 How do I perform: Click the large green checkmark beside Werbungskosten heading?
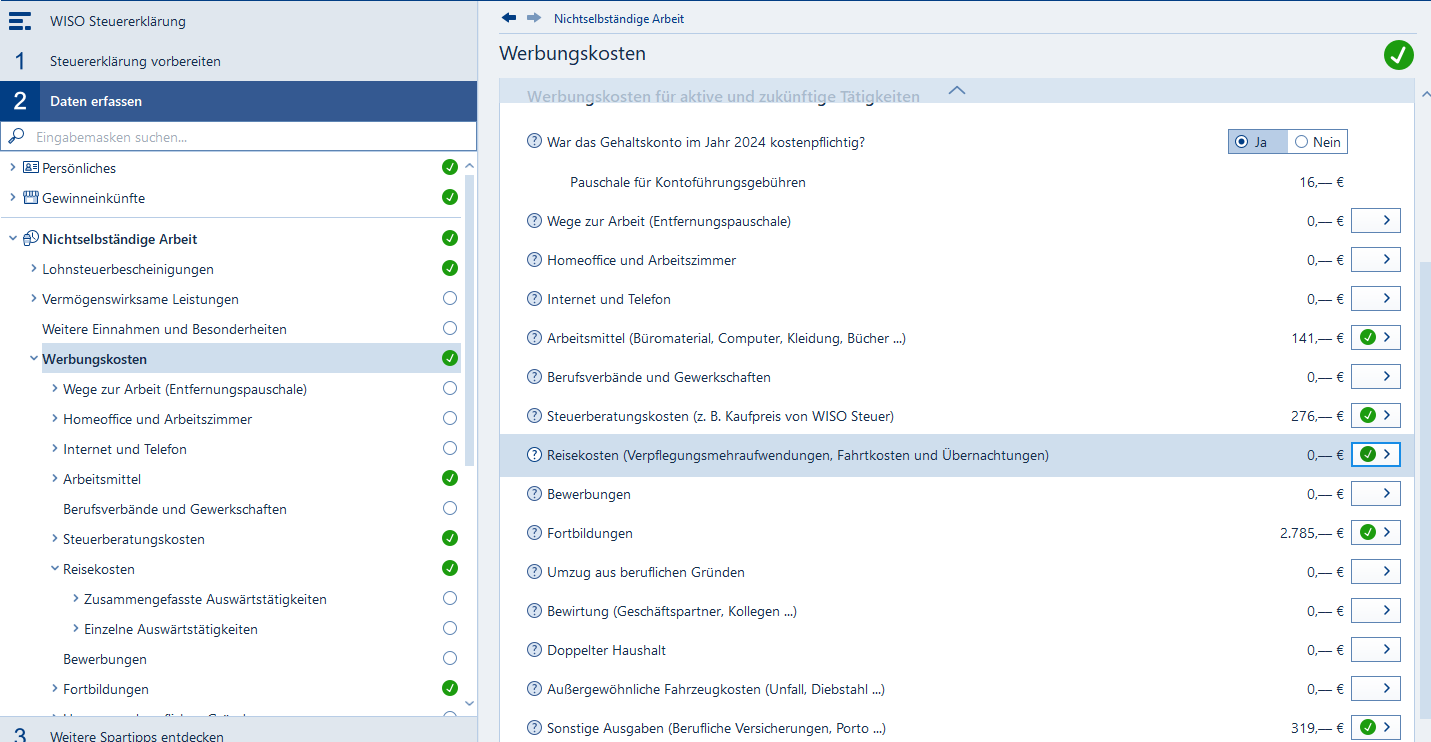1399,54
